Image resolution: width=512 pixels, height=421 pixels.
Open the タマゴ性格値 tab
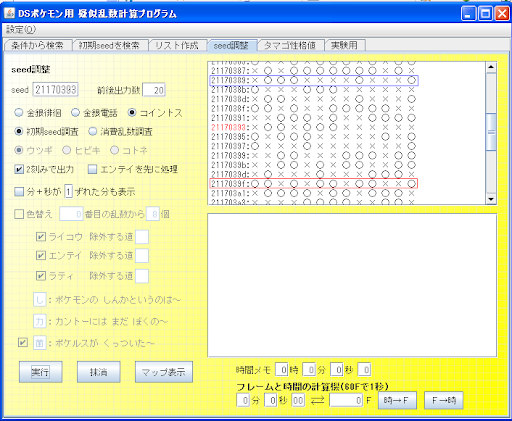pos(290,45)
